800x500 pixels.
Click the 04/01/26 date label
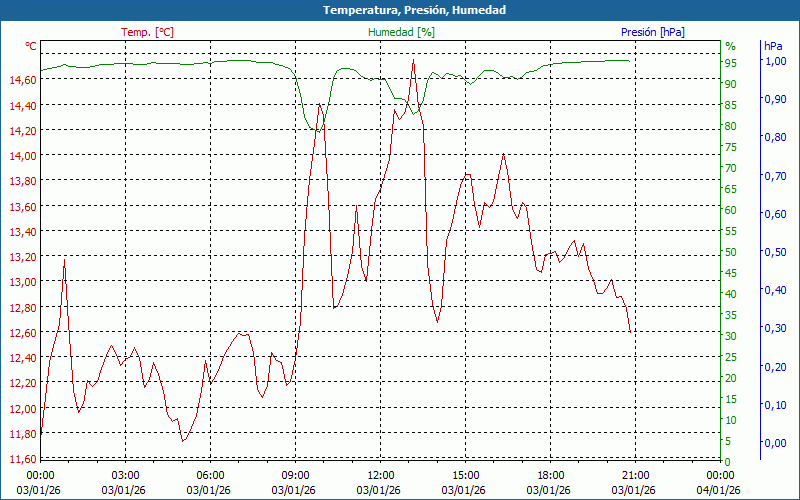point(720,489)
